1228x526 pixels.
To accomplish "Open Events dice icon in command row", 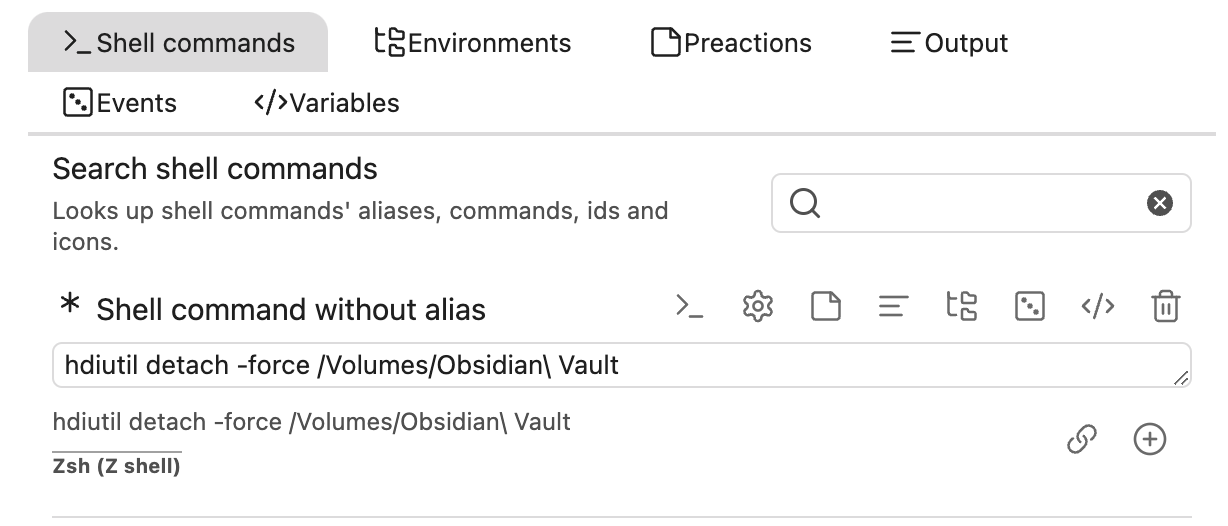I will click(1029, 307).
